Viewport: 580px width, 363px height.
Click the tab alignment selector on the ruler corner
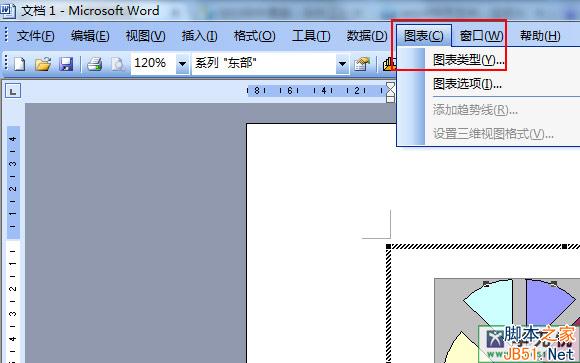[13, 91]
